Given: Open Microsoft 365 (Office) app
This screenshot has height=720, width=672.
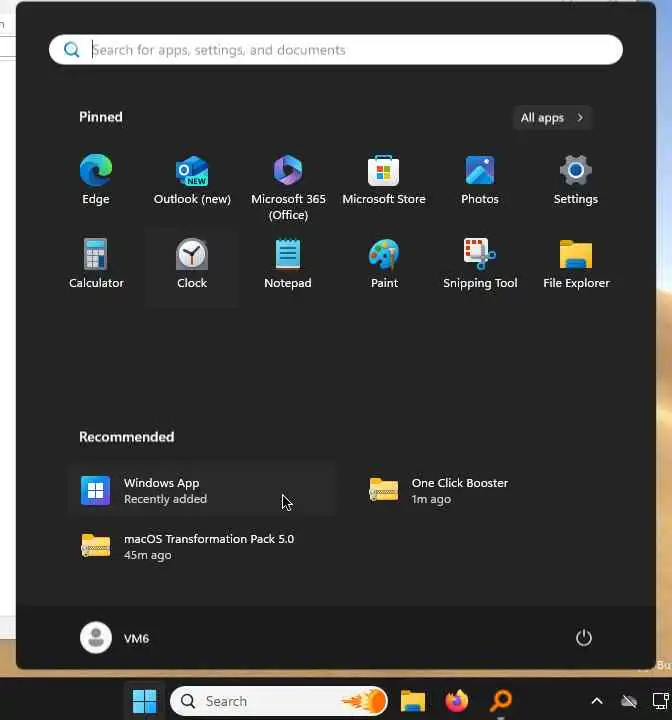Looking at the screenshot, I should click(288, 187).
